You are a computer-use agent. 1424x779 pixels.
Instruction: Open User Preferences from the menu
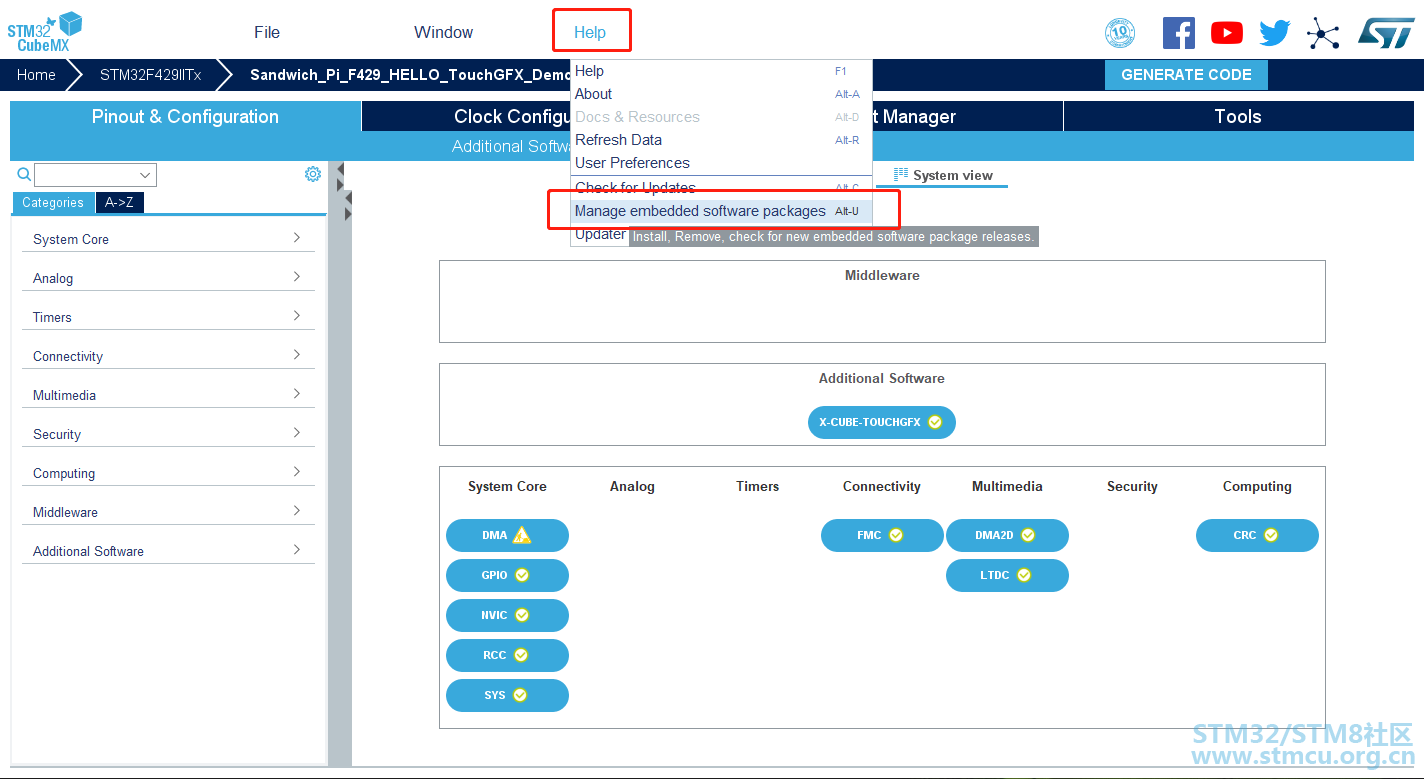pos(721,163)
